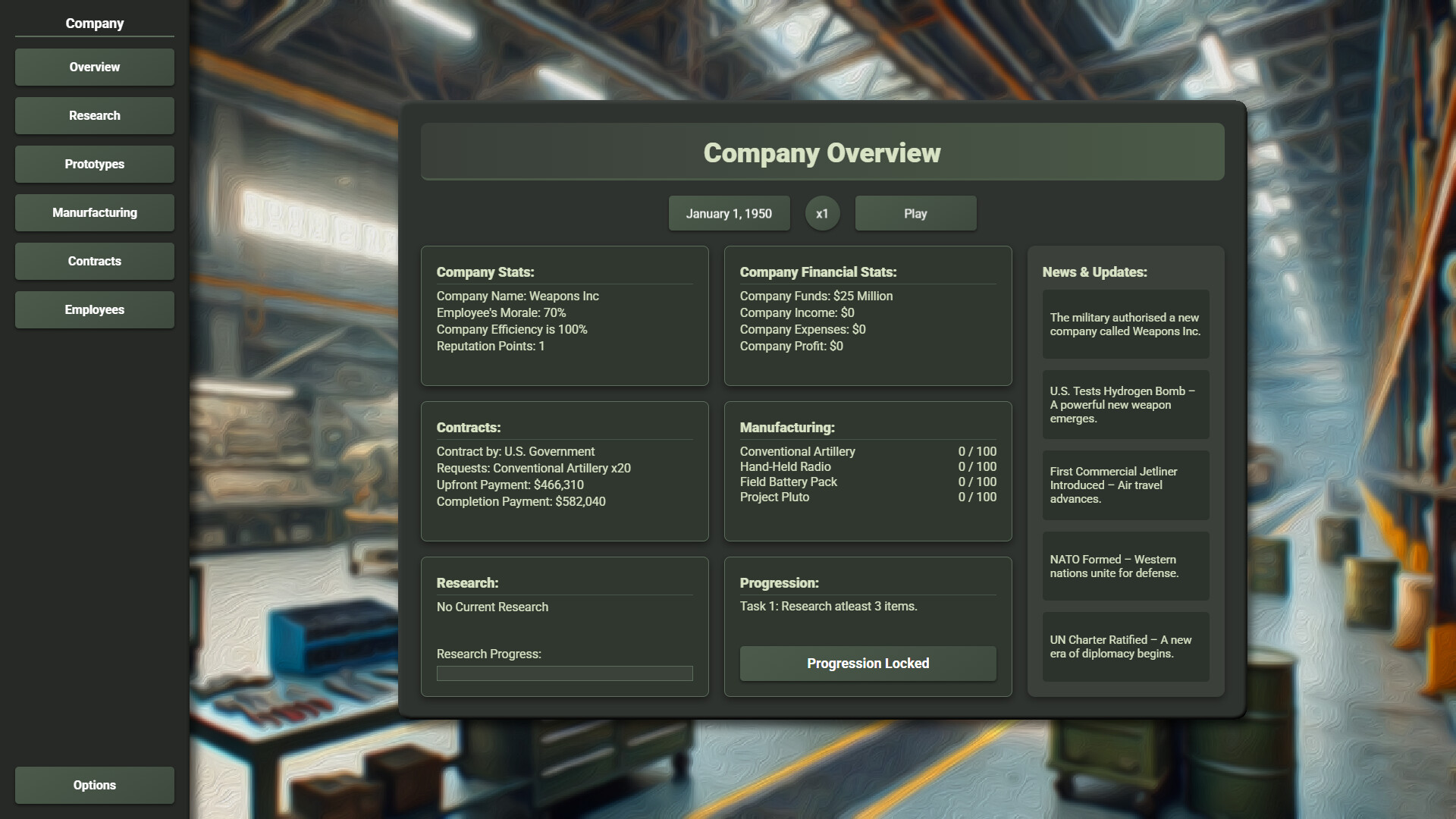Viewport: 1456px width, 819px height.
Task: Open the Manufacturing page
Action: click(x=94, y=212)
